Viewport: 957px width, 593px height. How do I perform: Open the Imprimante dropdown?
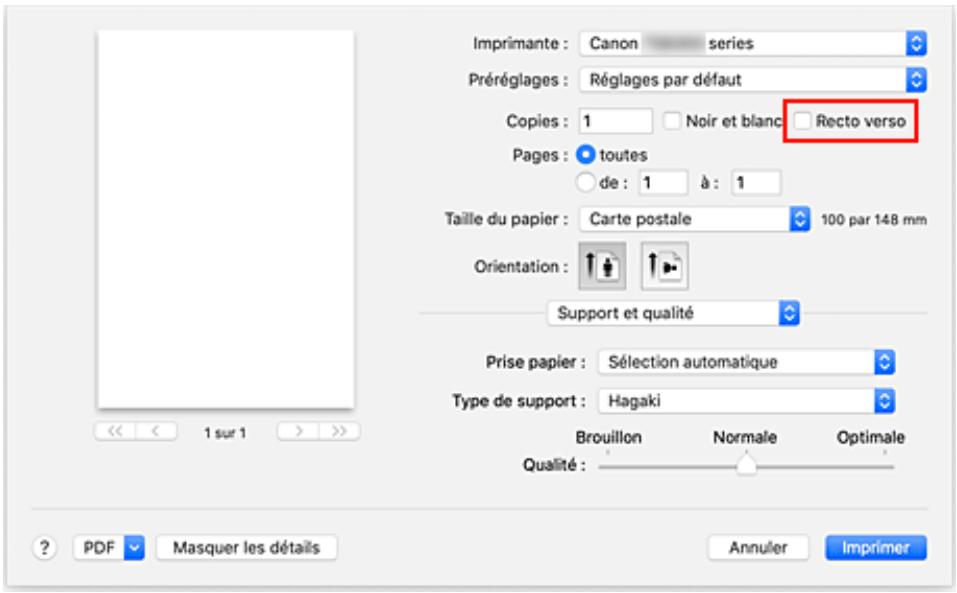coord(753,43)
